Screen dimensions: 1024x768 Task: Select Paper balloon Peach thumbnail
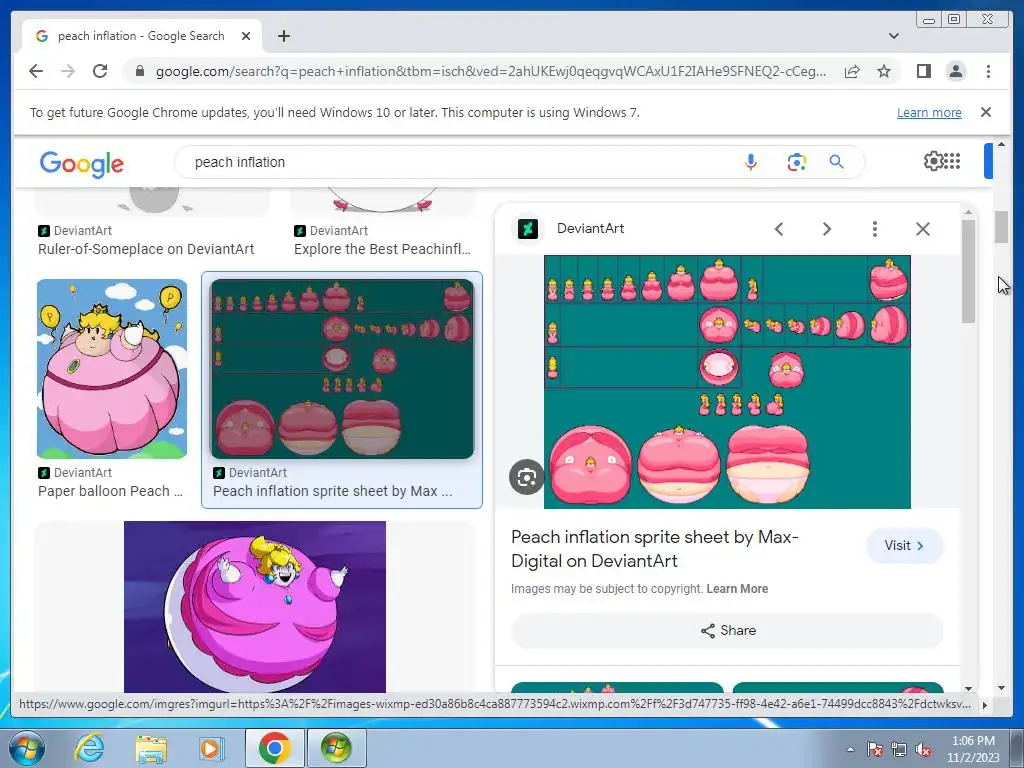click(112, 369)
